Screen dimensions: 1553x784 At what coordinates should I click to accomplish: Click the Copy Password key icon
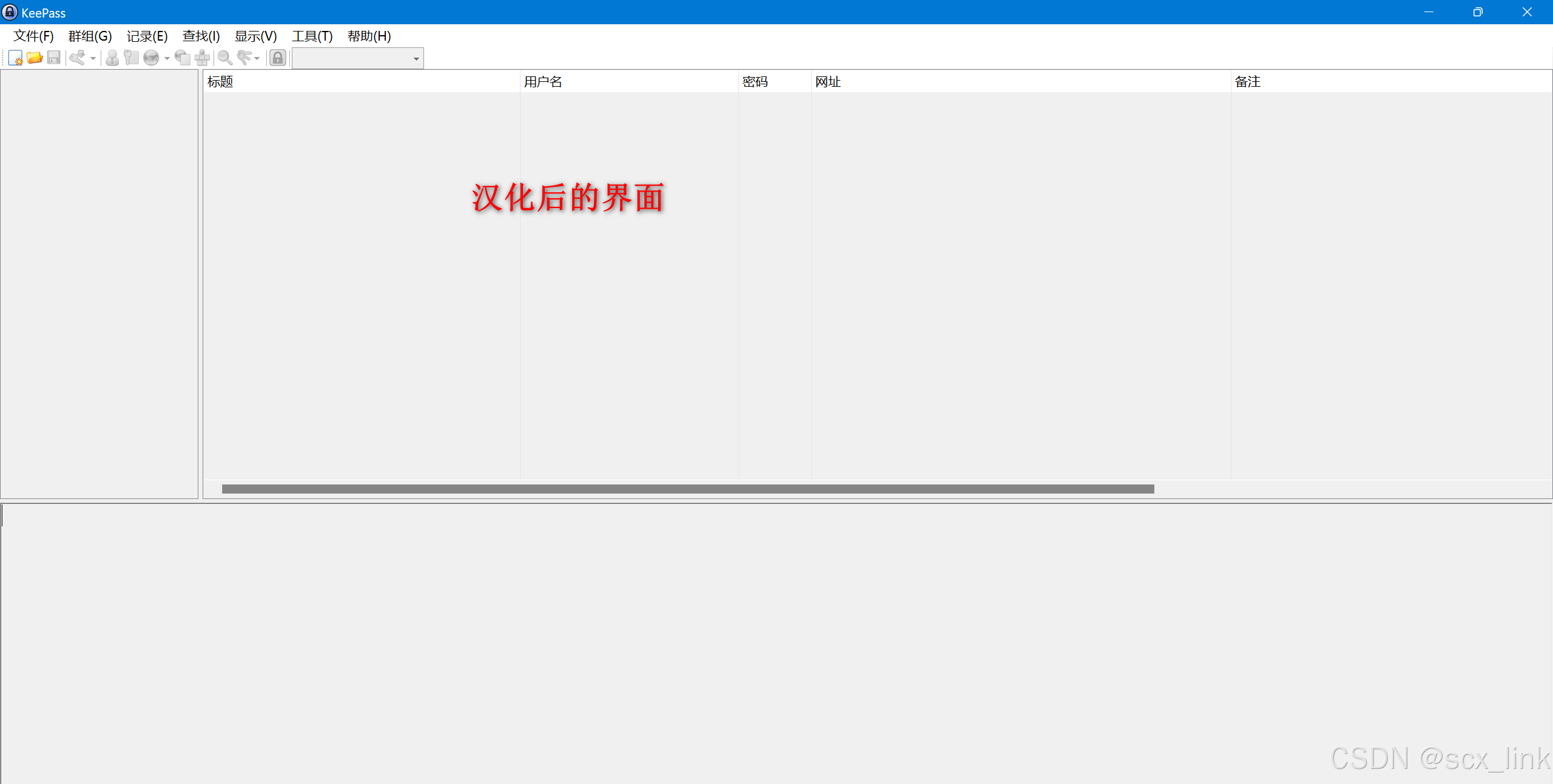[x=131, y=58]
